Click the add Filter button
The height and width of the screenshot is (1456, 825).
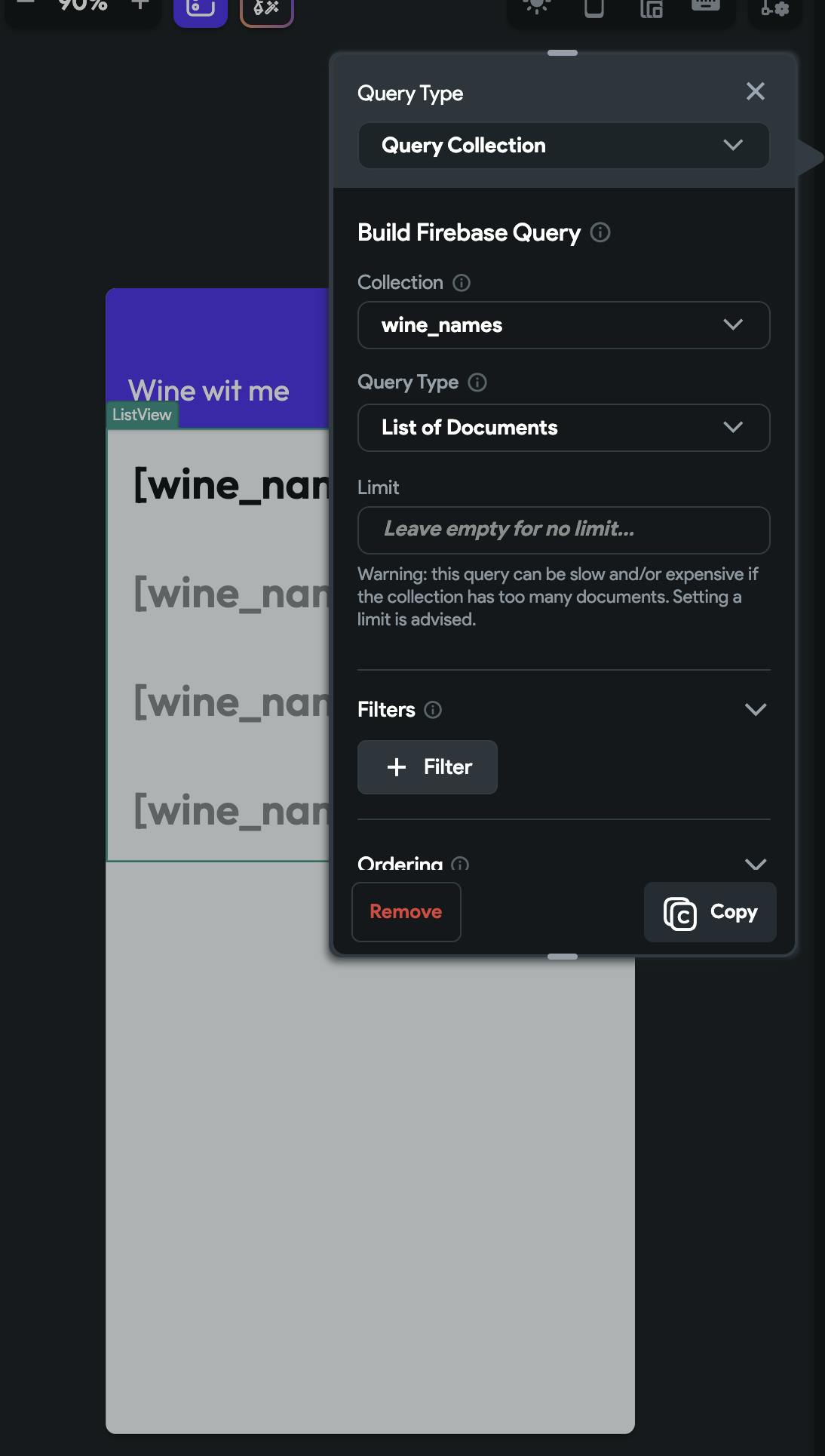tap(428, 767)
